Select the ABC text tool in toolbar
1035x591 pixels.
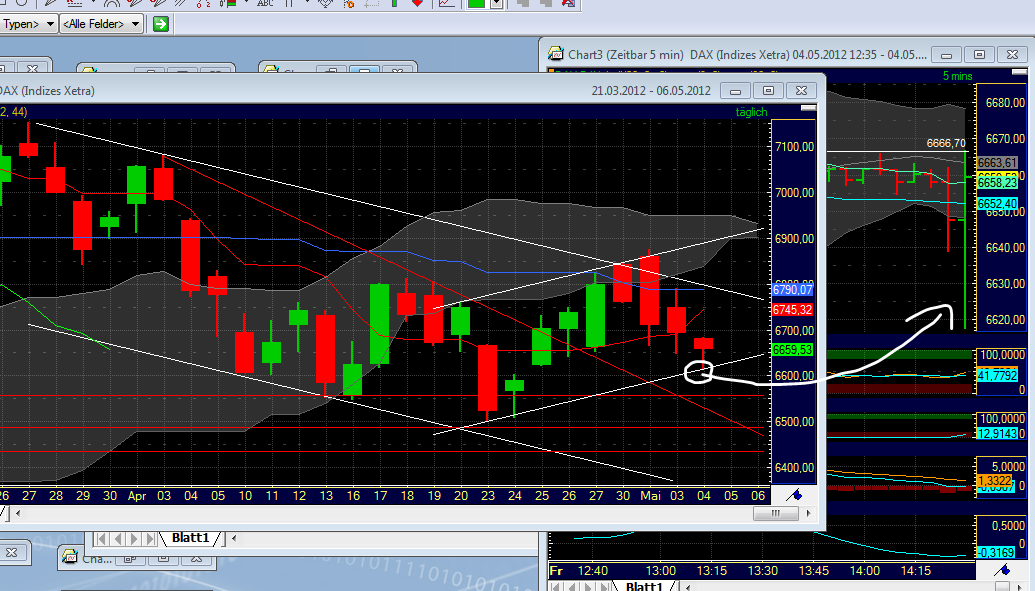(x=265, y=3)
